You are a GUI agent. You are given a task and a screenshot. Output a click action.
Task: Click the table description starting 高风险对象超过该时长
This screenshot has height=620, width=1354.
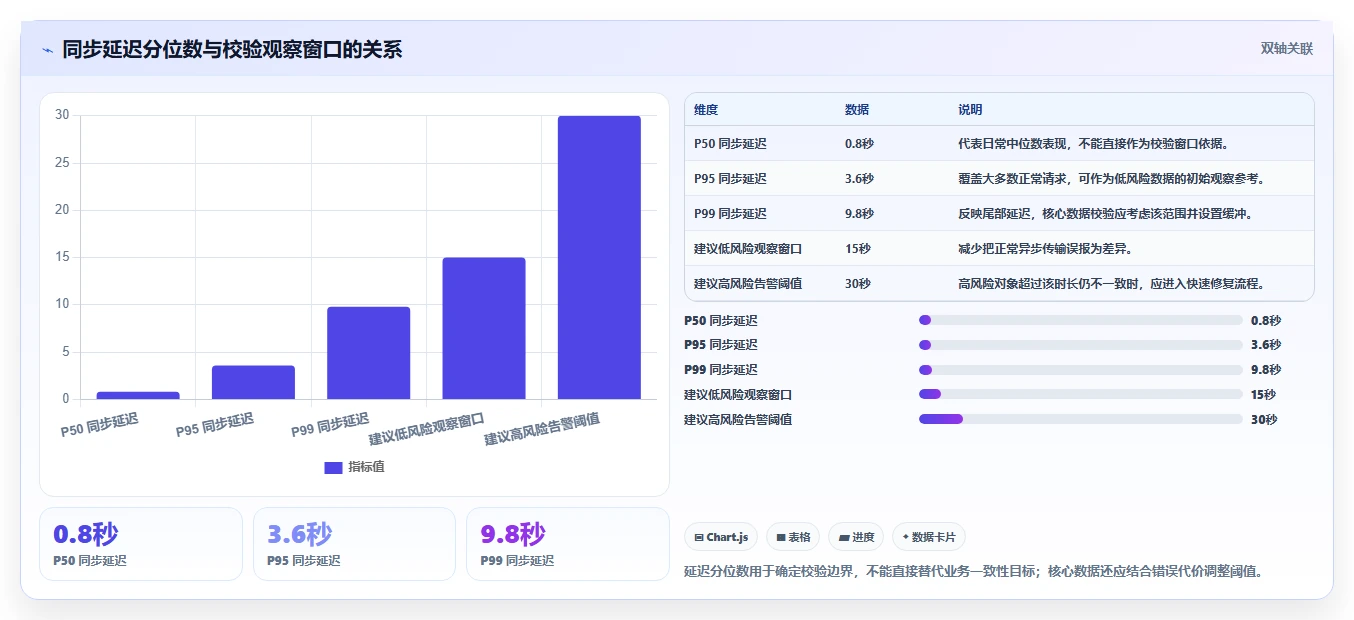(1111, 283)
